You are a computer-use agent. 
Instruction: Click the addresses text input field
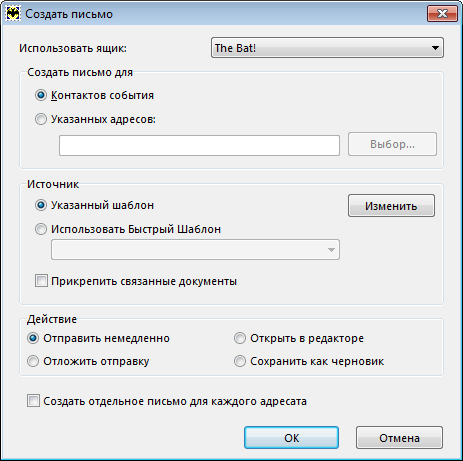tap(199, 145)
